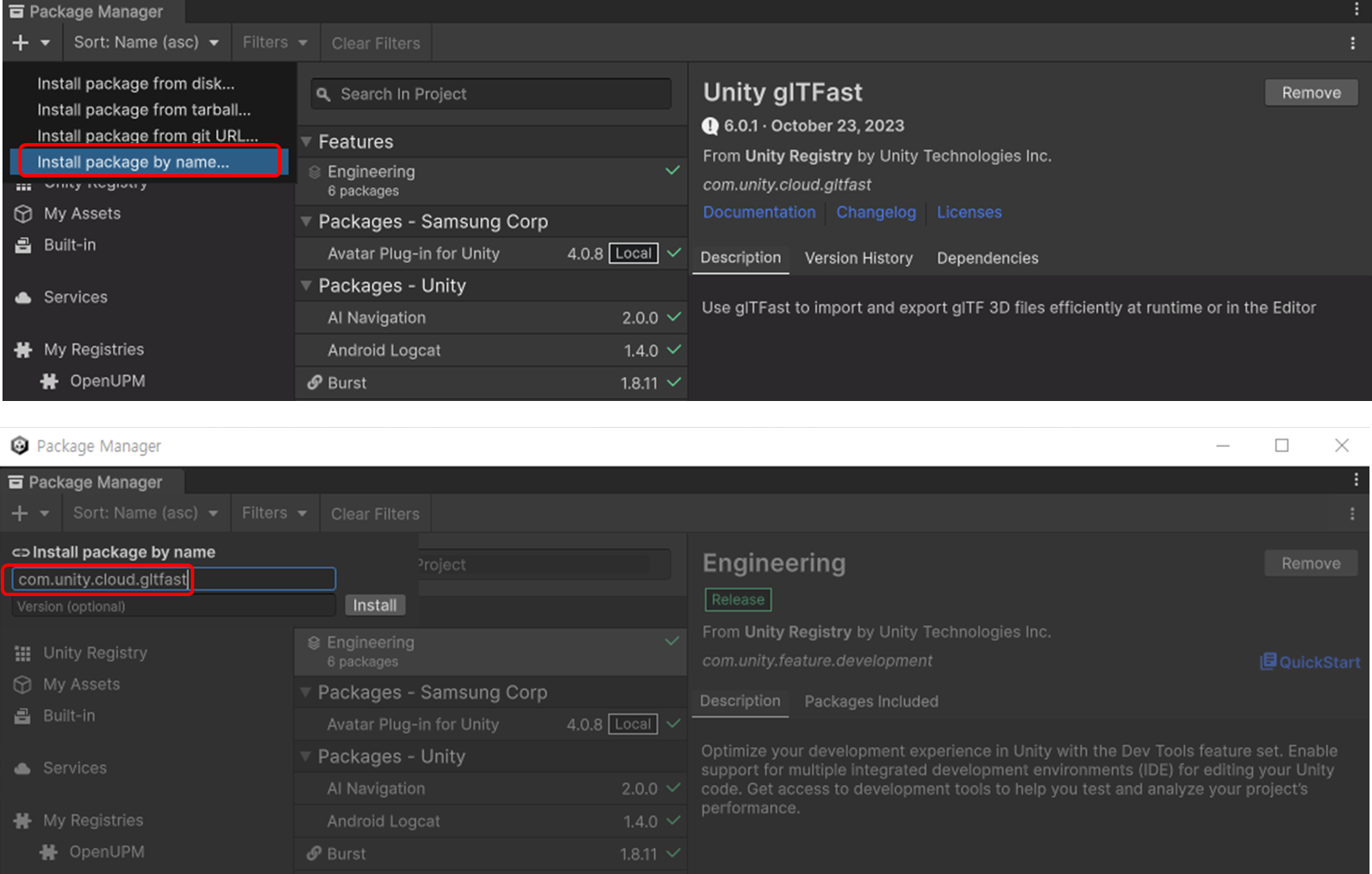This screenshot has width=1372, height=874.
Task: Click Remove button for Unity glTFast
Action: 1311,93
